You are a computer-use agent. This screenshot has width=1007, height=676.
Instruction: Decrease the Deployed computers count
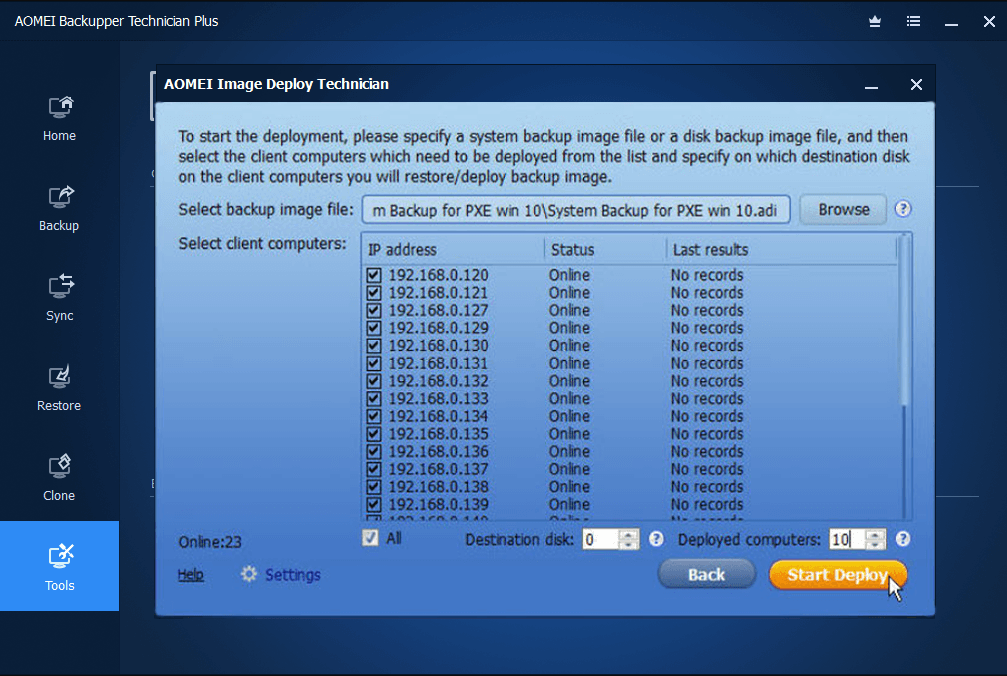875,544
